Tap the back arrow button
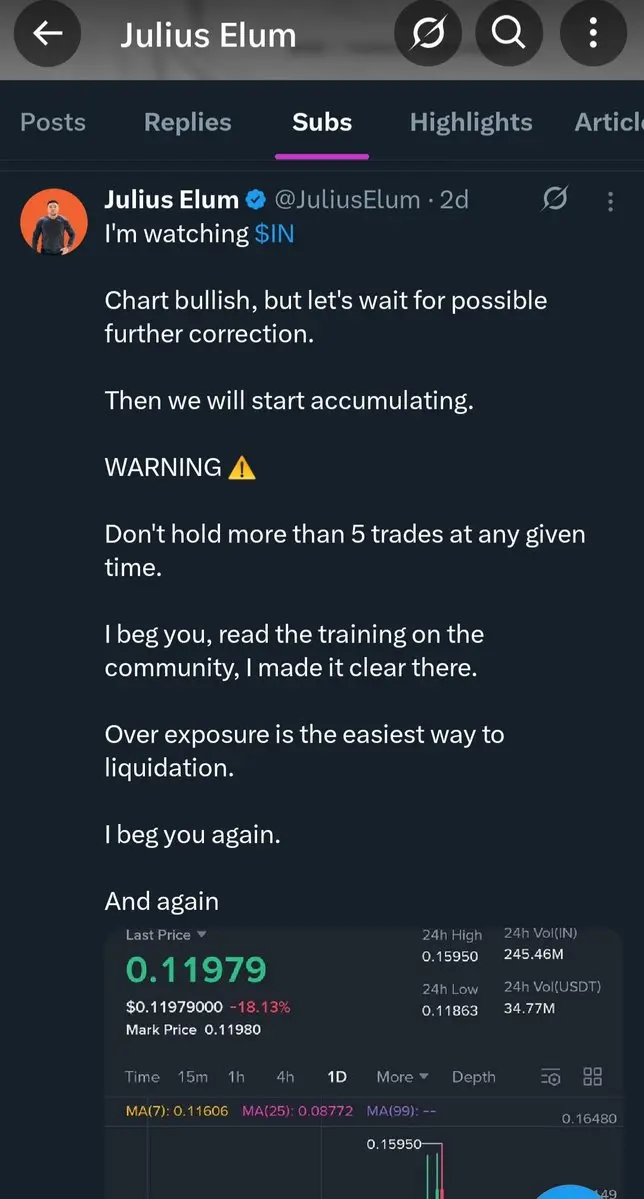644x1199 pixels. point(47,34)
